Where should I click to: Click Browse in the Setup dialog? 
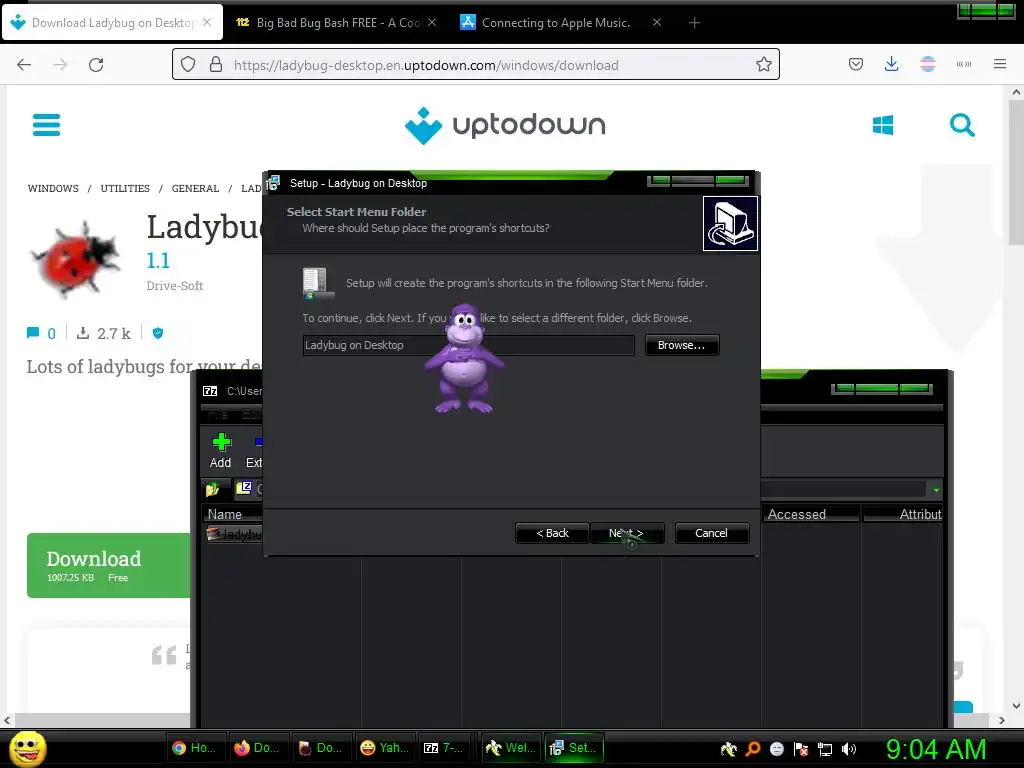click(x=682, y=345)
